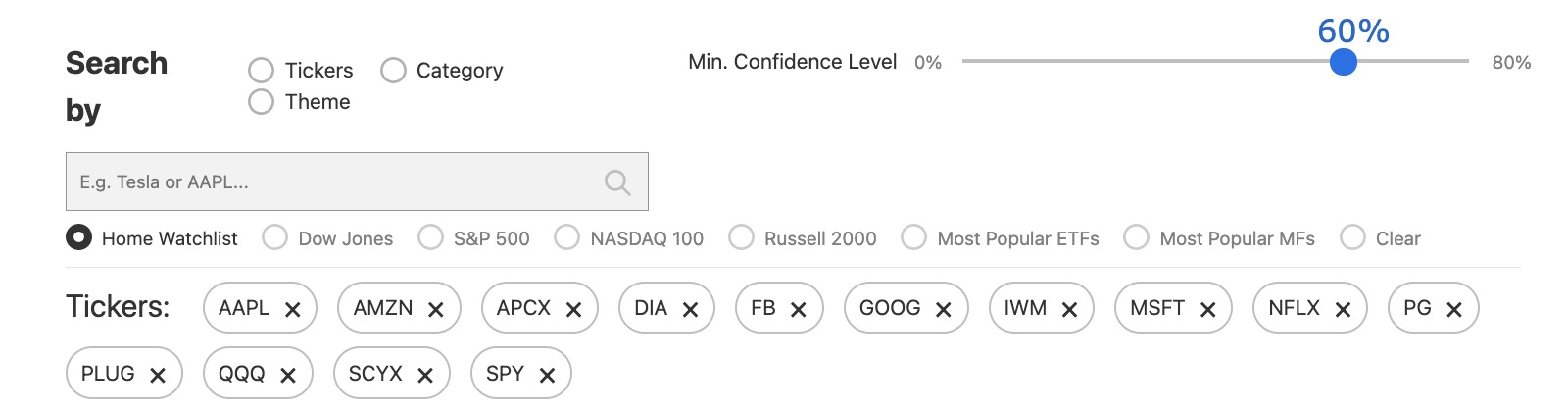Click the Clear radio option
Image resolution: width=1568 pixels, height=414 pixels.
1352,238
